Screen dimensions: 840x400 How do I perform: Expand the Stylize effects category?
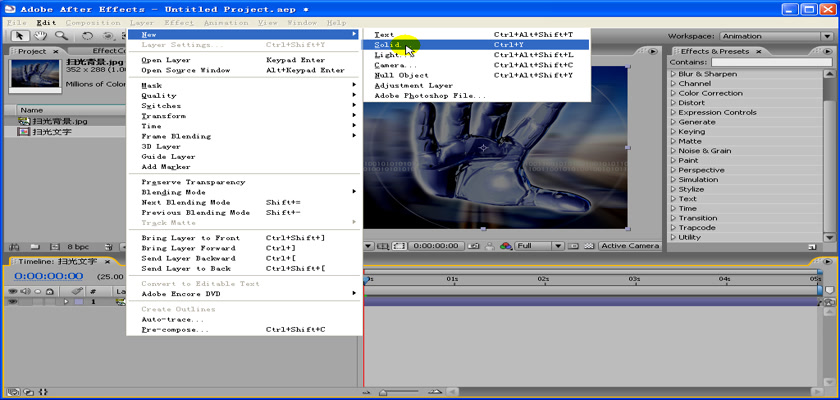point(674,189)
